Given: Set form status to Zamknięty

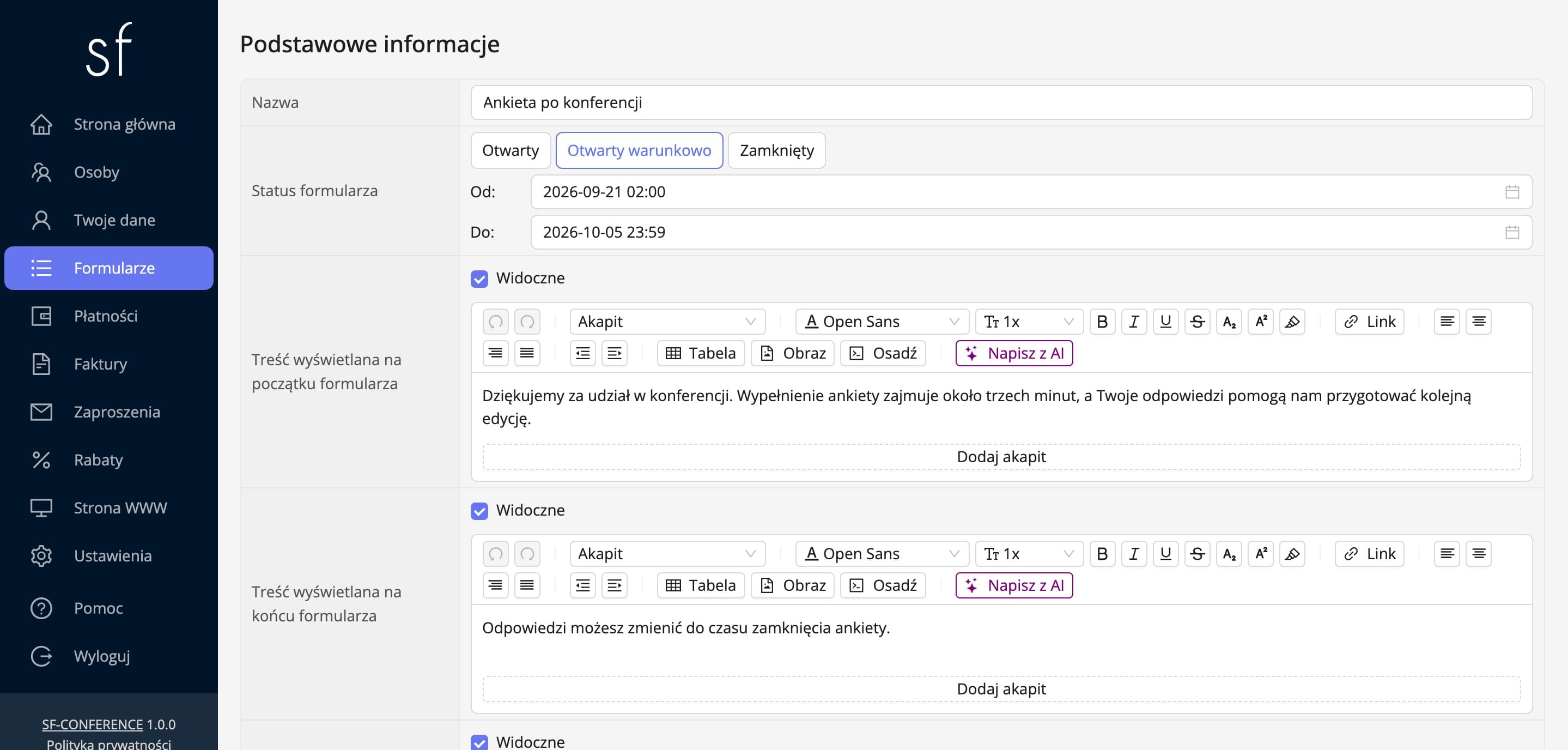Looking at the screenshot, I should 777,150.
